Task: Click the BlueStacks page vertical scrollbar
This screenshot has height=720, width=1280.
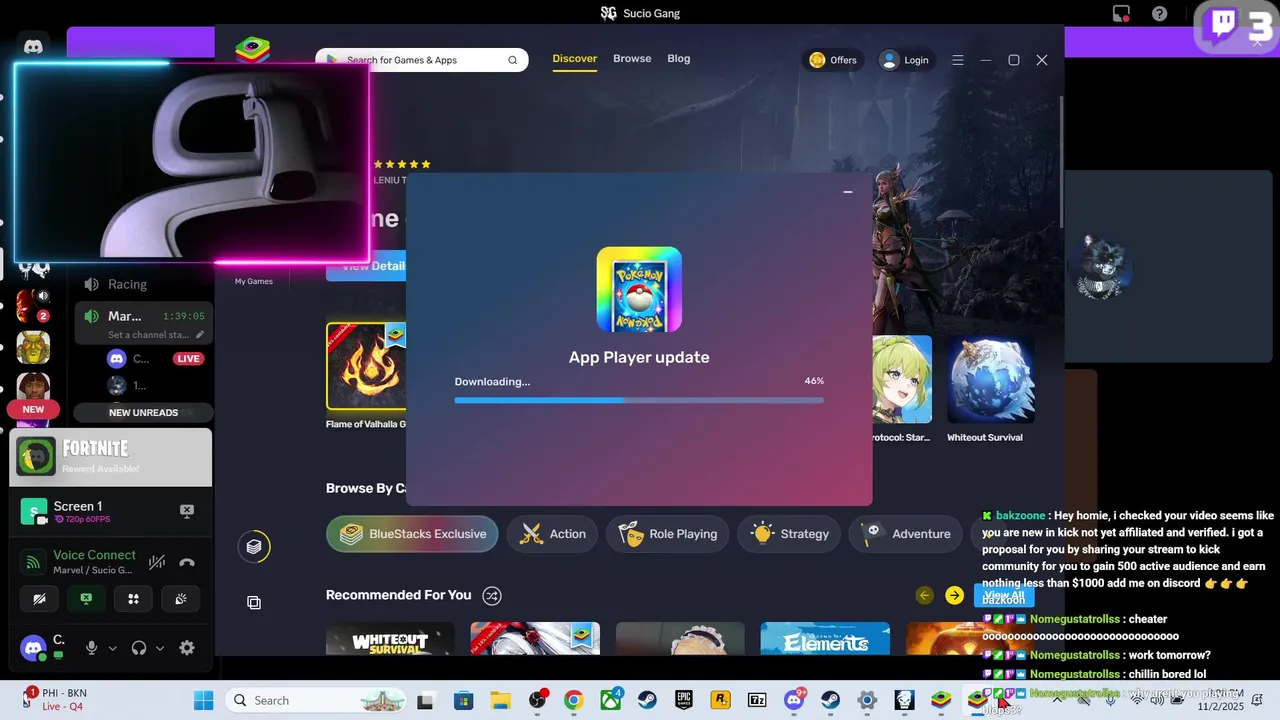Action: pos(1060,160)
